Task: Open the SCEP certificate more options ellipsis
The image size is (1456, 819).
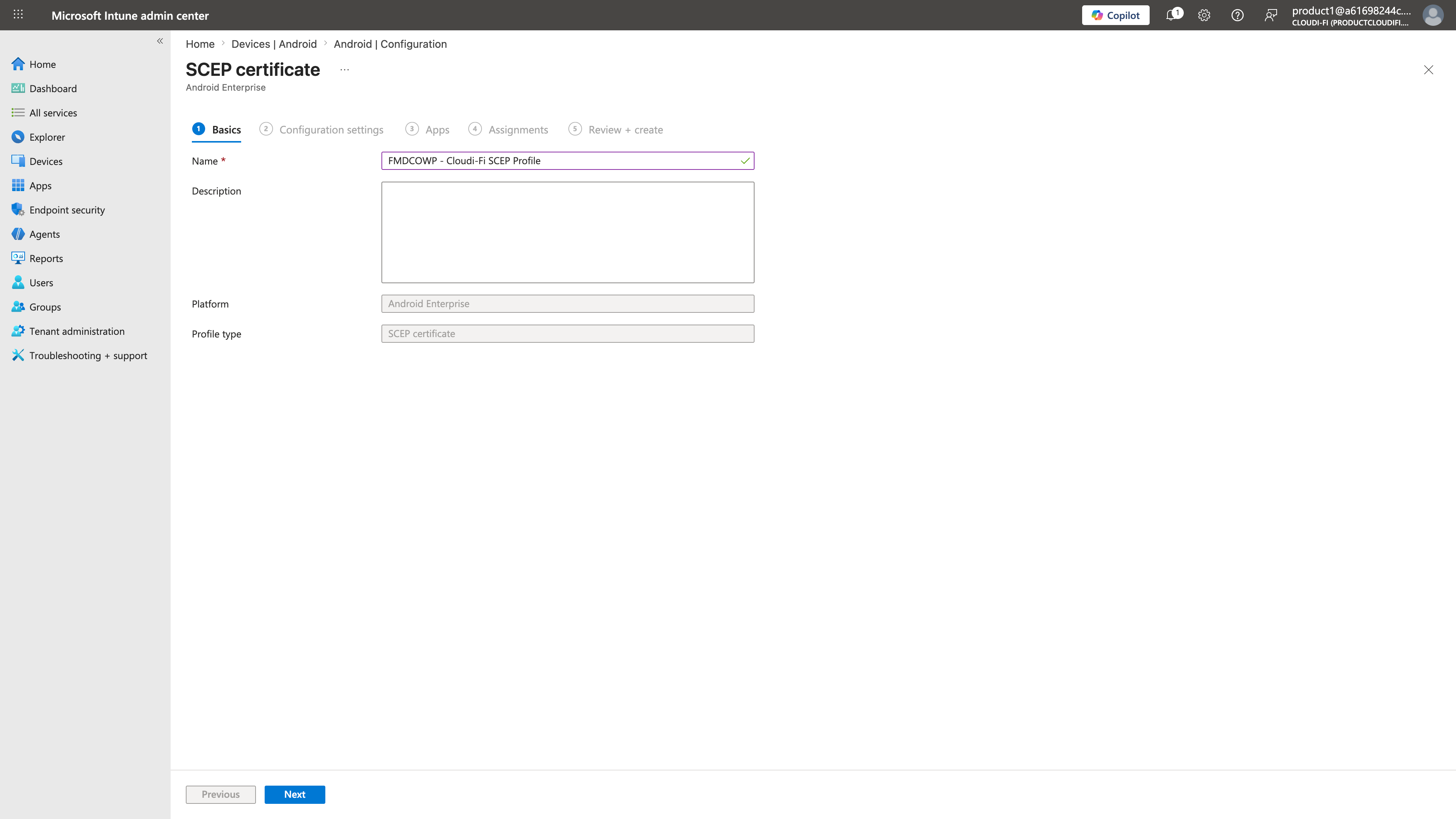Action: pyautogui.click(x=345, y=69)
